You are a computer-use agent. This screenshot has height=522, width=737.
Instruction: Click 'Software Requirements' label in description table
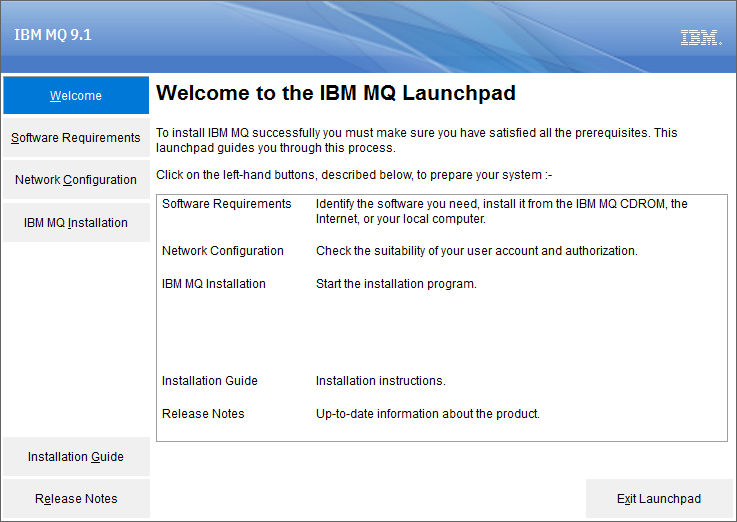(x=227, y=203)
